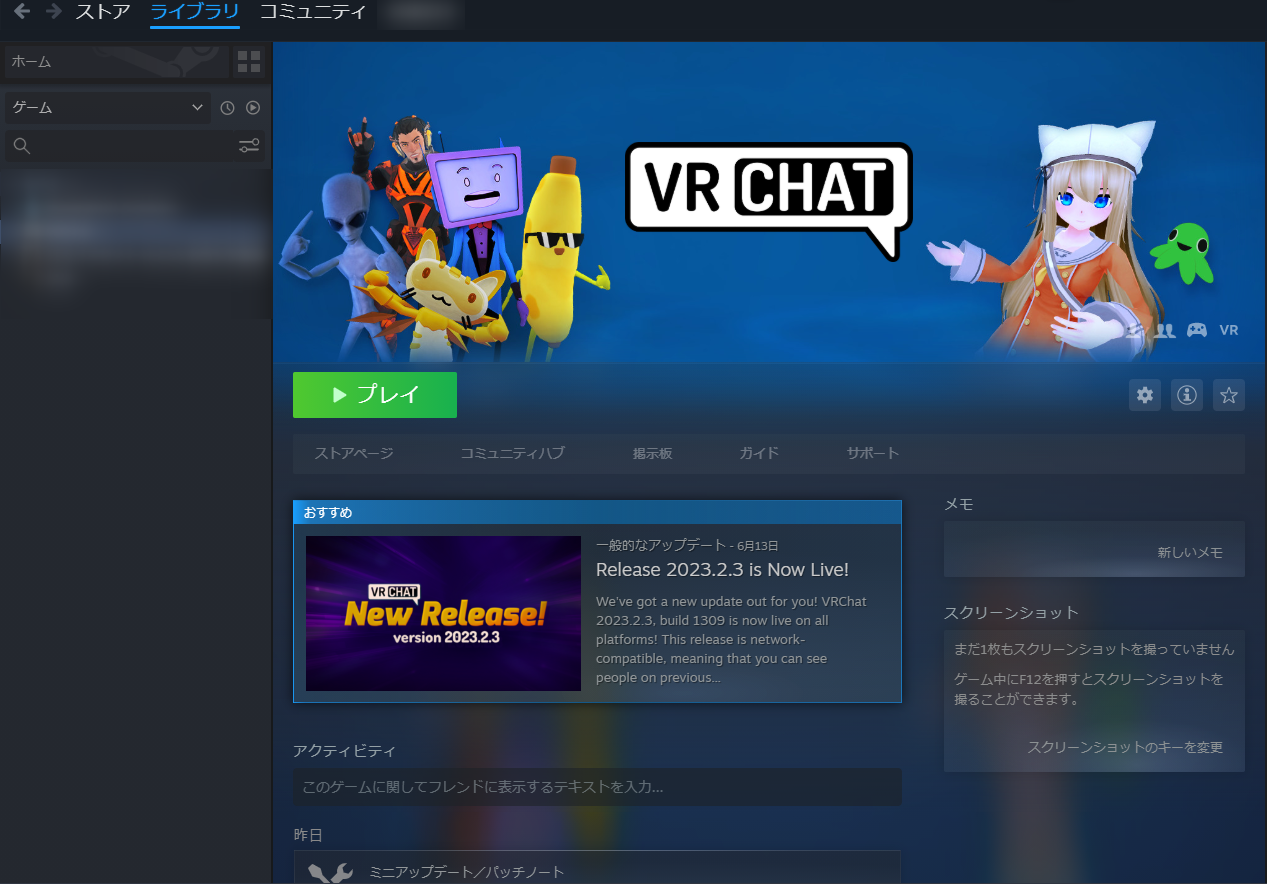1267x884 pixels.
Task: Open the コミュニティハブ link
Action: point(512,453)
